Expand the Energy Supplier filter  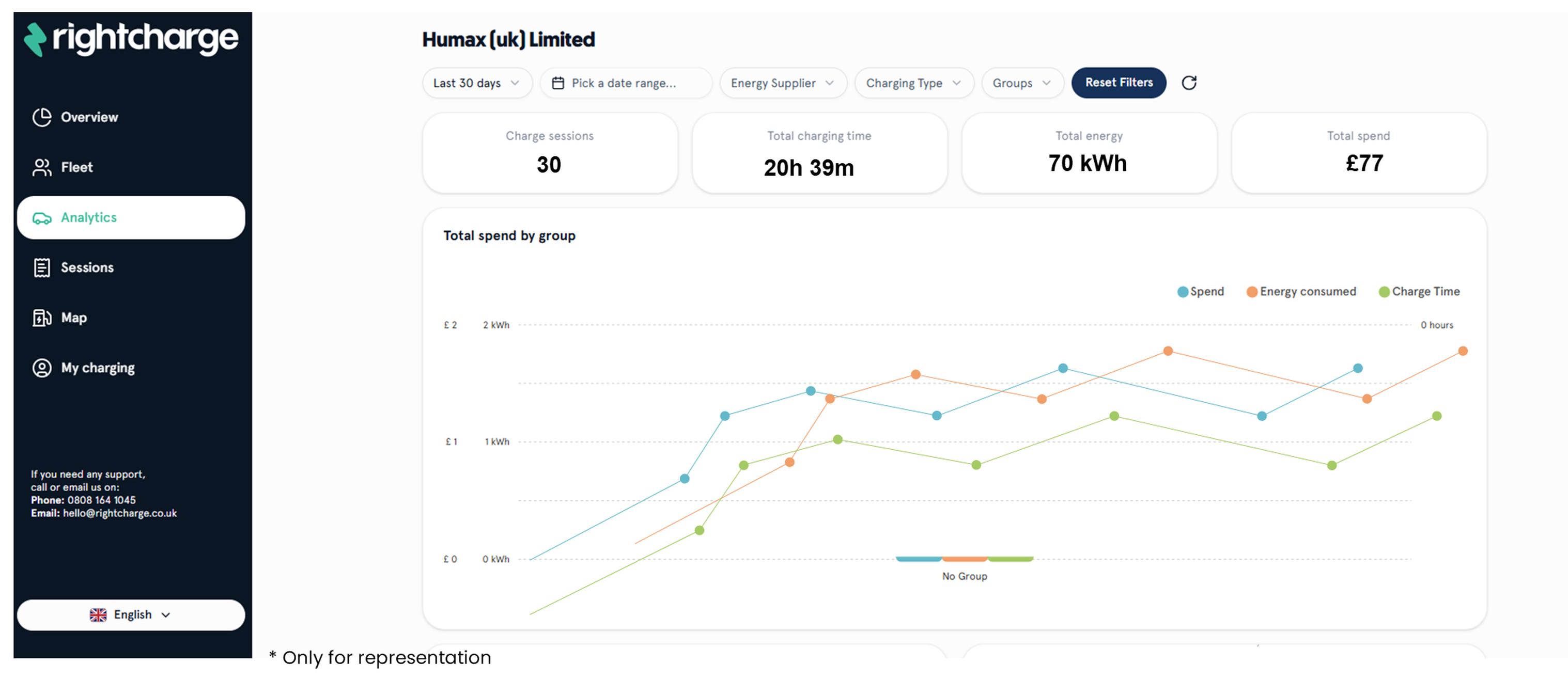[782, 83]
